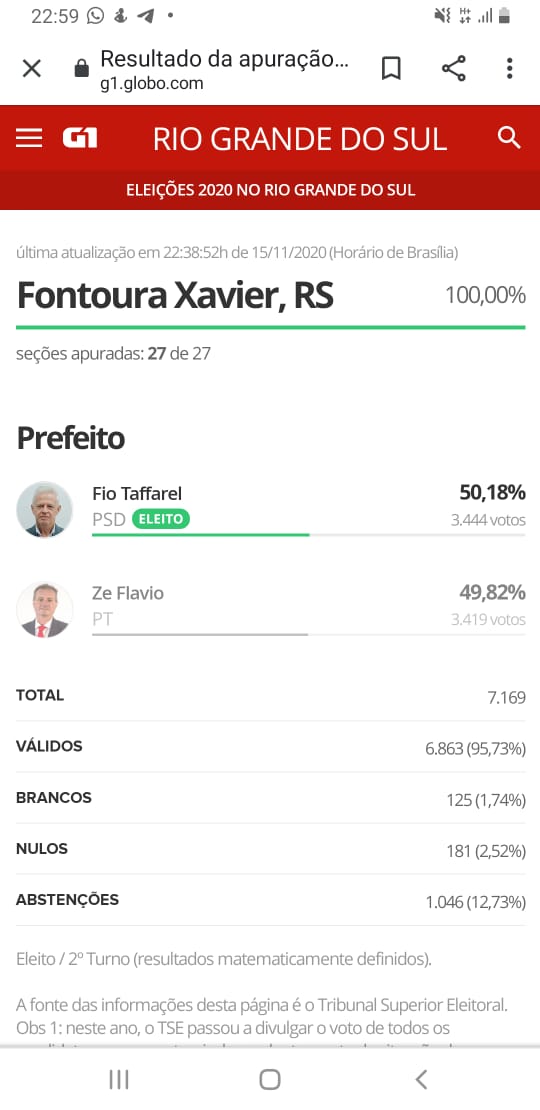
Task: Open Rio Grande do Sul header title
Action: 299,139
